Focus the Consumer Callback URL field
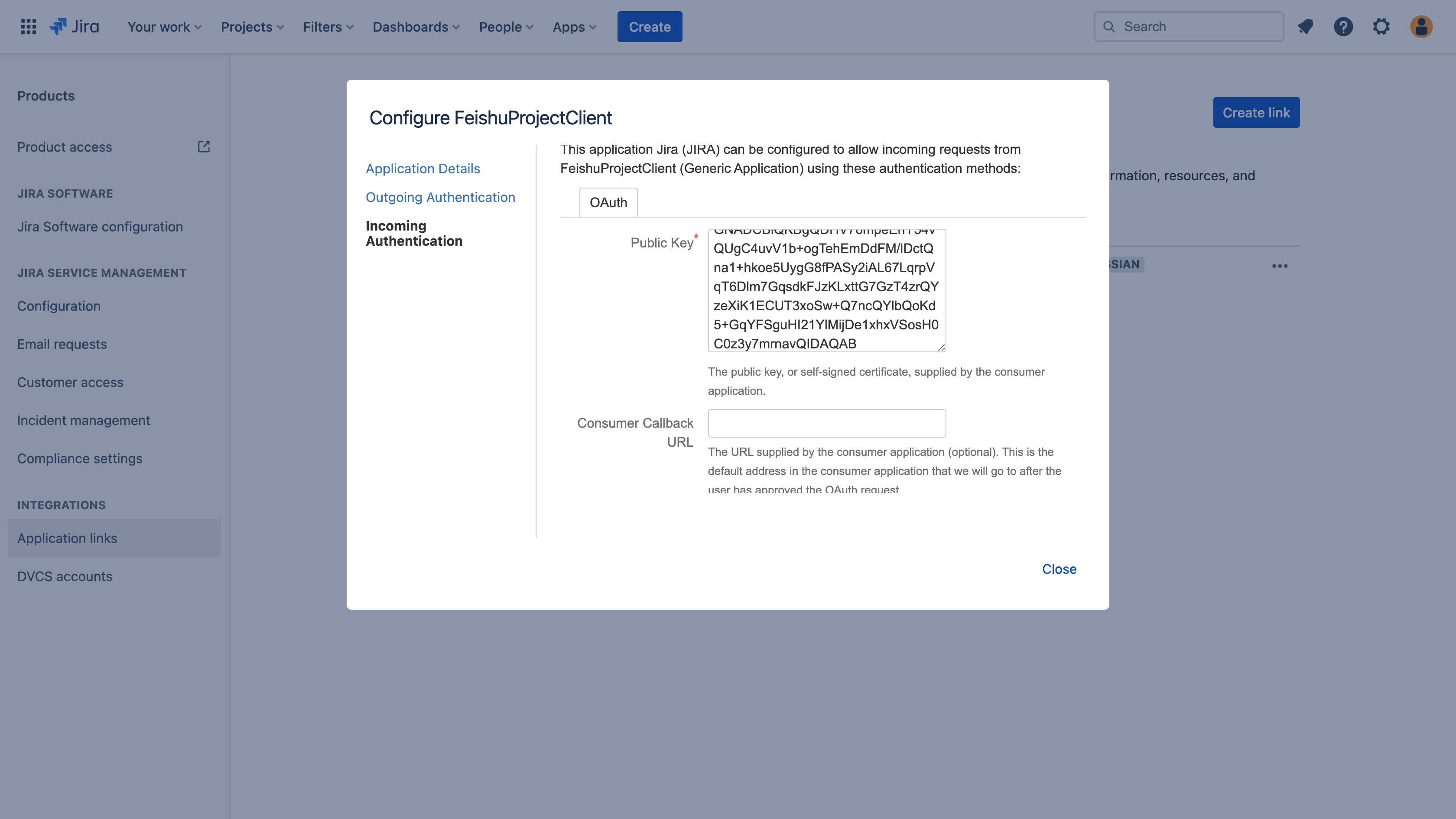This screenshot has height=819, width=1456. pos(826,423)
